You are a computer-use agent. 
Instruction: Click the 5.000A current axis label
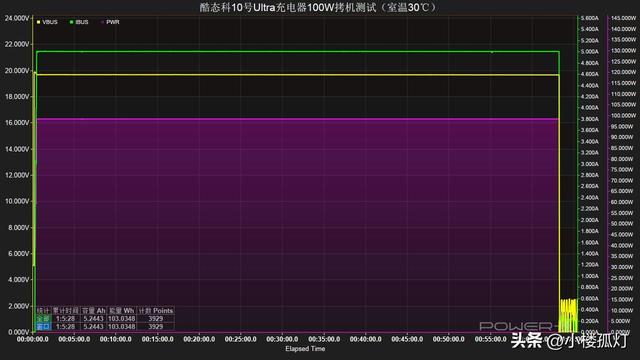(x=589, y=52)
